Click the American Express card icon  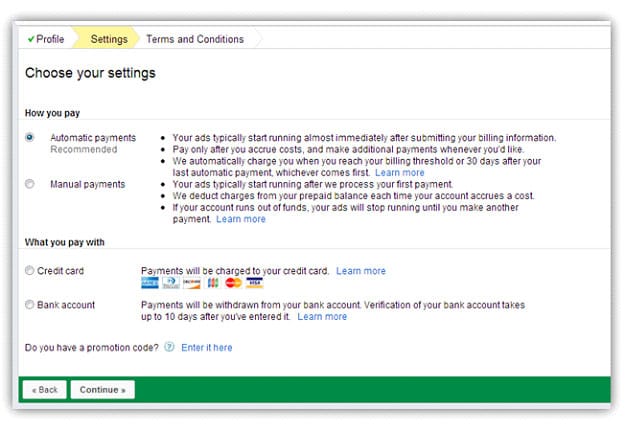click(x=150, y=283)
